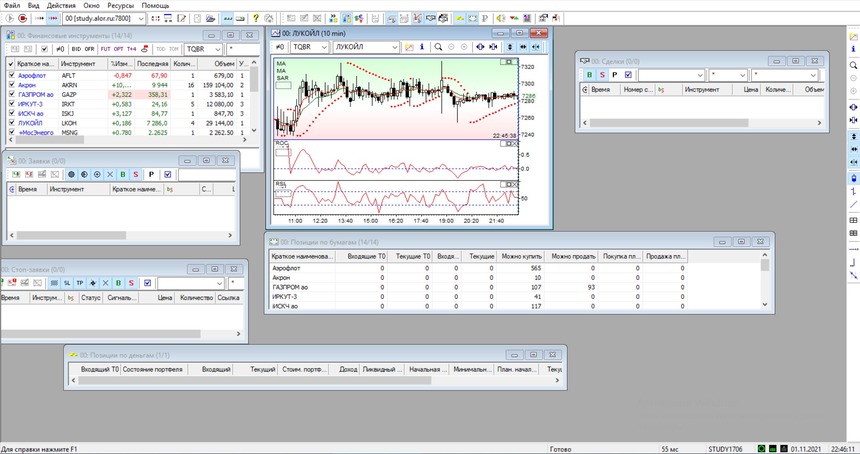Toggle T+4 filter in Financial instruments toolbar
Image resolution: width=860 pixels, height=454 pixels.
132,49
